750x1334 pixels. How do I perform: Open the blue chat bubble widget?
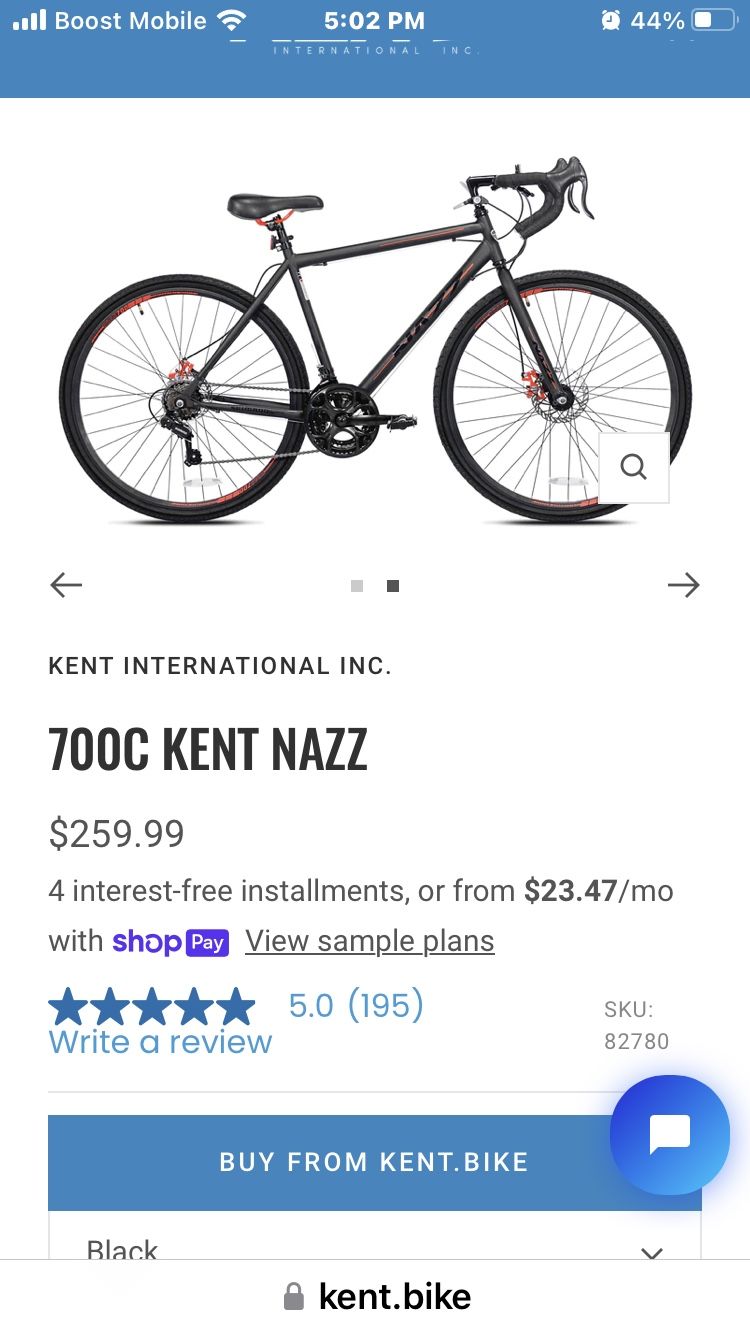[670, 1134]
